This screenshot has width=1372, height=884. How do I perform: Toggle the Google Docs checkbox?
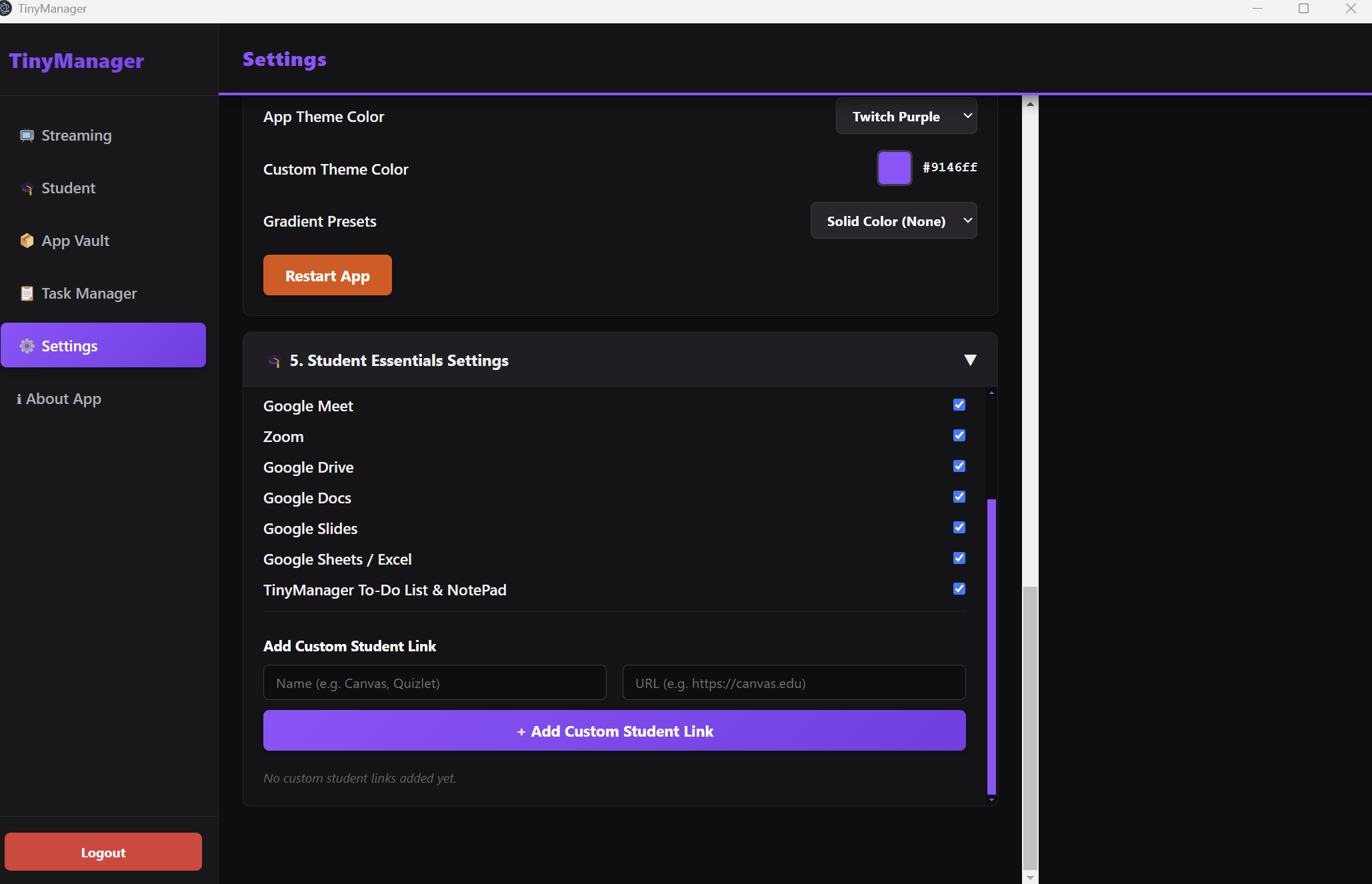coord(959,497)
